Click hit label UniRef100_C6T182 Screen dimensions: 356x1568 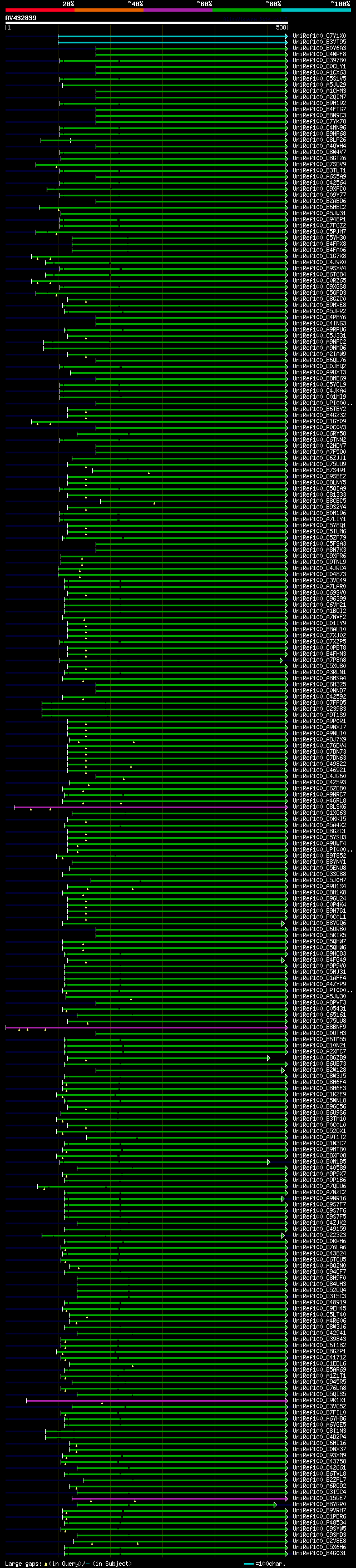pyautogui.click(x=319, y=1345)
